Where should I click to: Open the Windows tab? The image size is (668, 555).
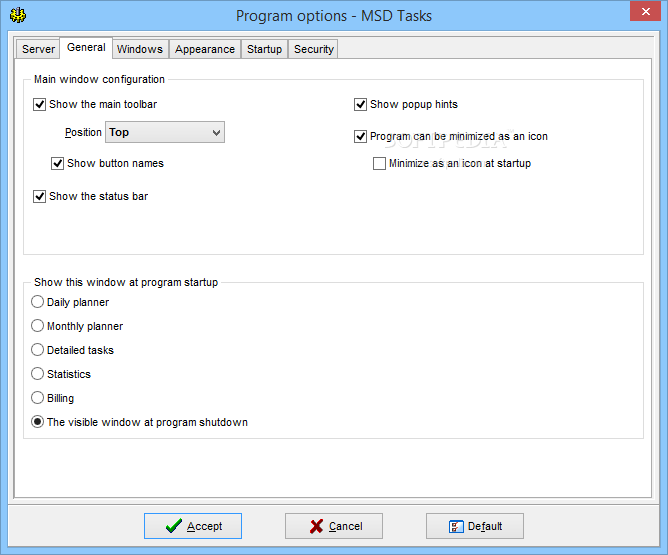(x=140, y=49)
